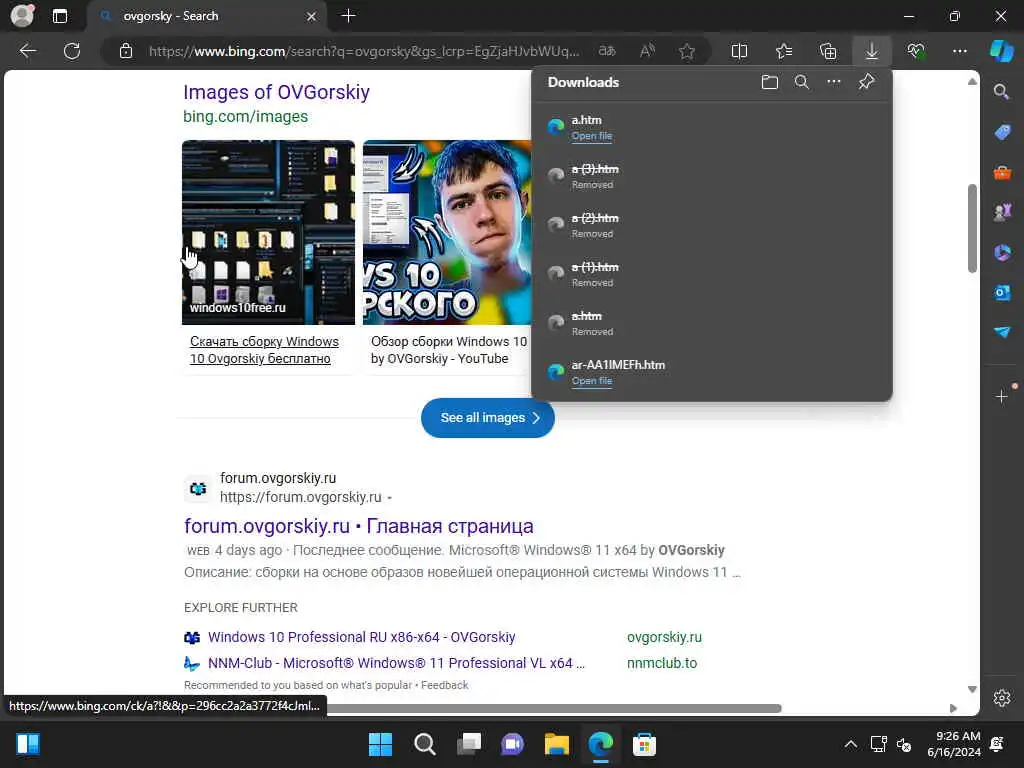Select the removed a (2).htm entry
The height and width of the screenshot is (768, 1024).
(x=712, y=225)
